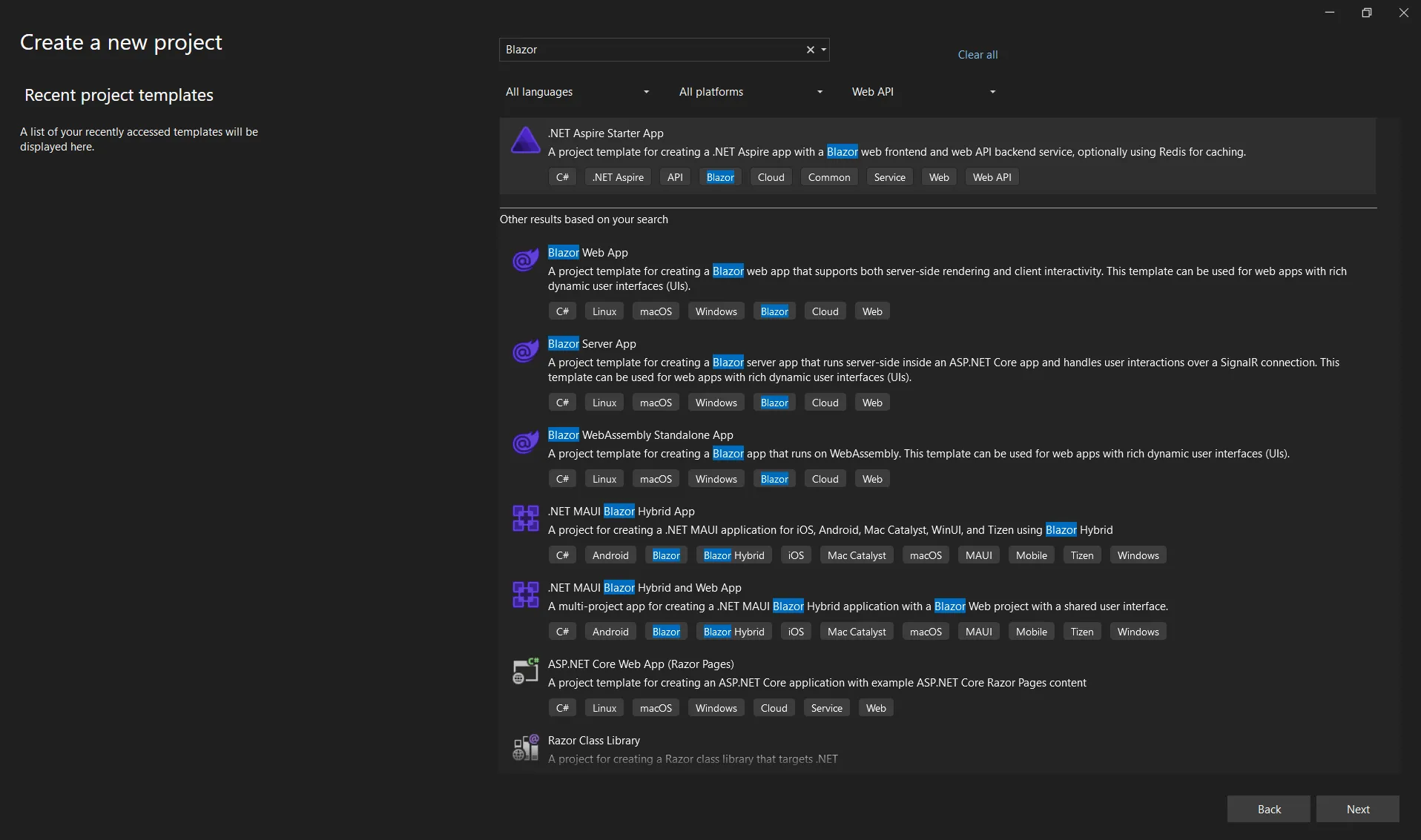Viewport: 1421px width, 840px height.
Task: Open the Web API project type dropdown
Action: click(x=923, y=92)
